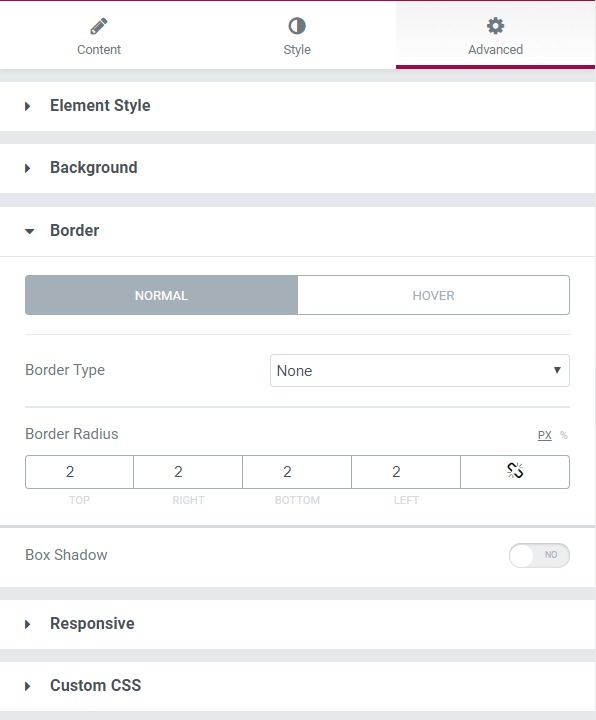Click the Border Type dropdown arrow
The height and width of the screenshot is (720, 596).
tap(557, 370)
